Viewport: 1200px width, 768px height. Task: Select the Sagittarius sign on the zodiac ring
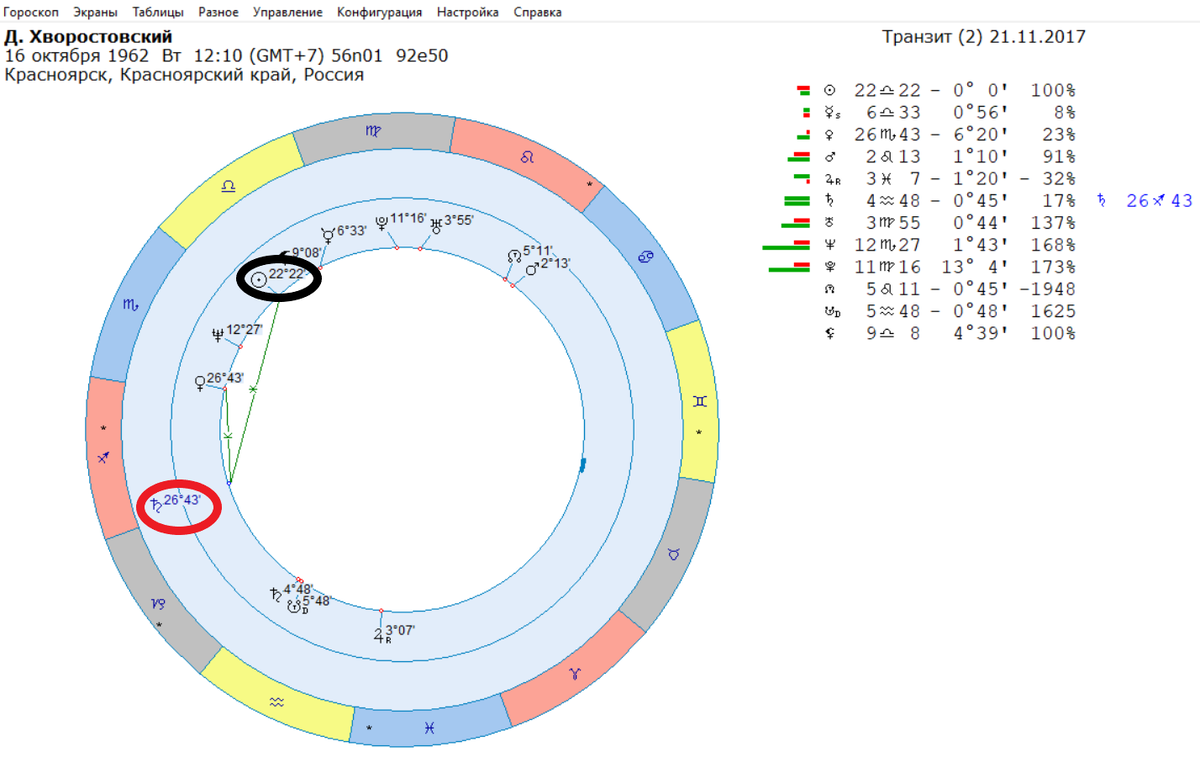[x=102, y=457]
